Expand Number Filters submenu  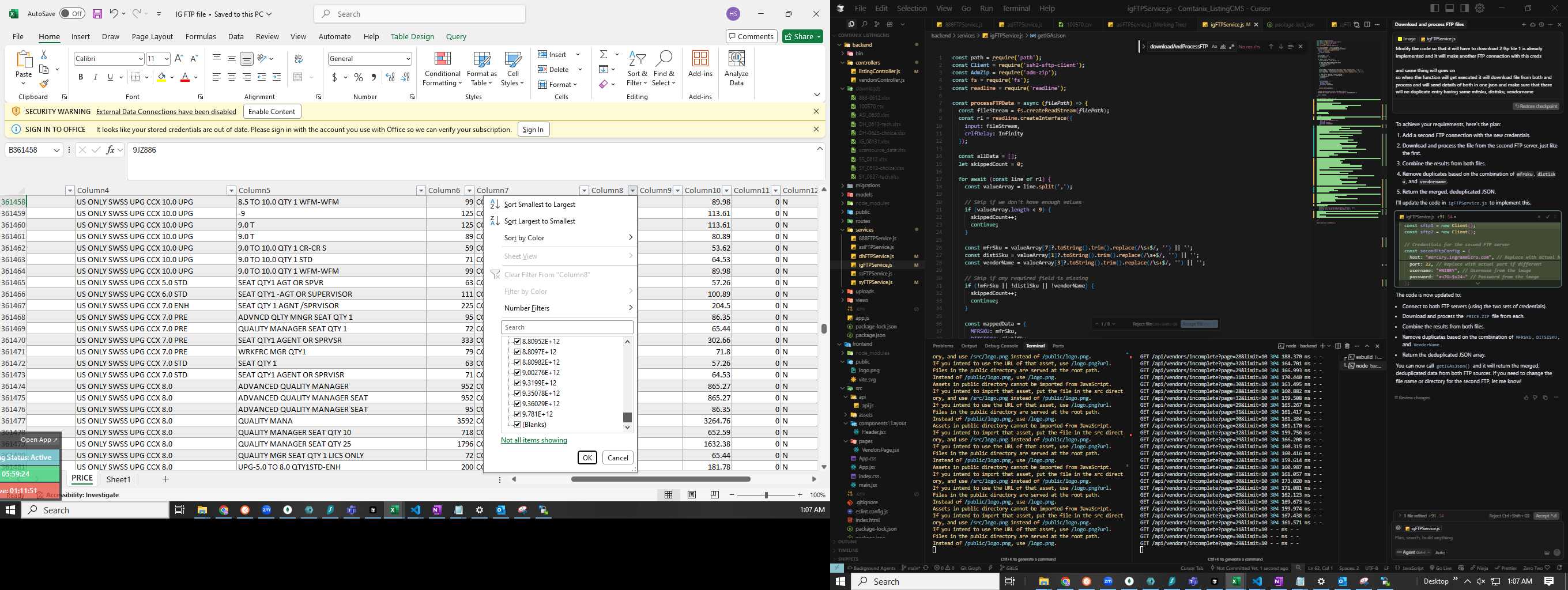(568, 308)
